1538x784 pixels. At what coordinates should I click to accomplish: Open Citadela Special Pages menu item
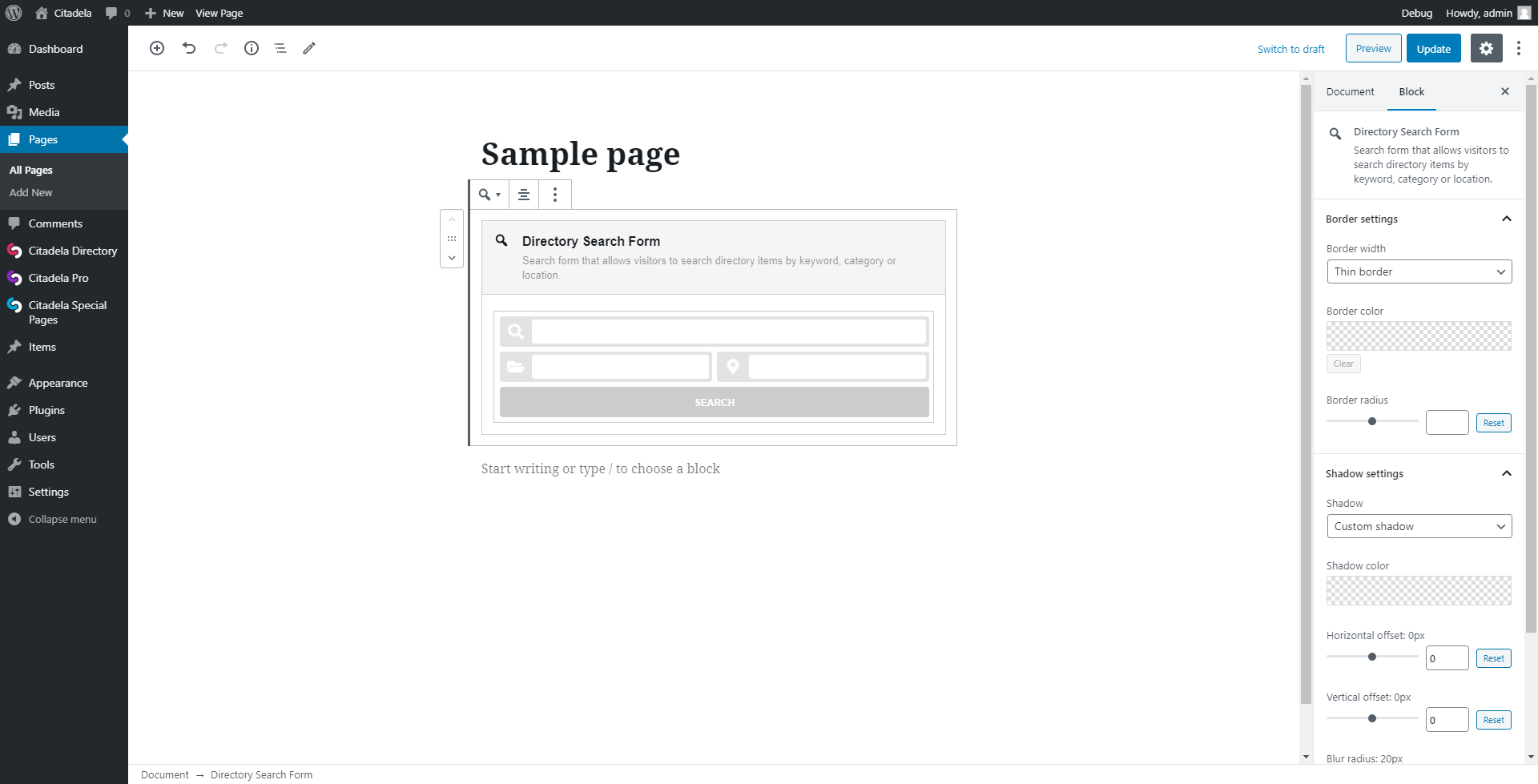(x=64, y=312)
